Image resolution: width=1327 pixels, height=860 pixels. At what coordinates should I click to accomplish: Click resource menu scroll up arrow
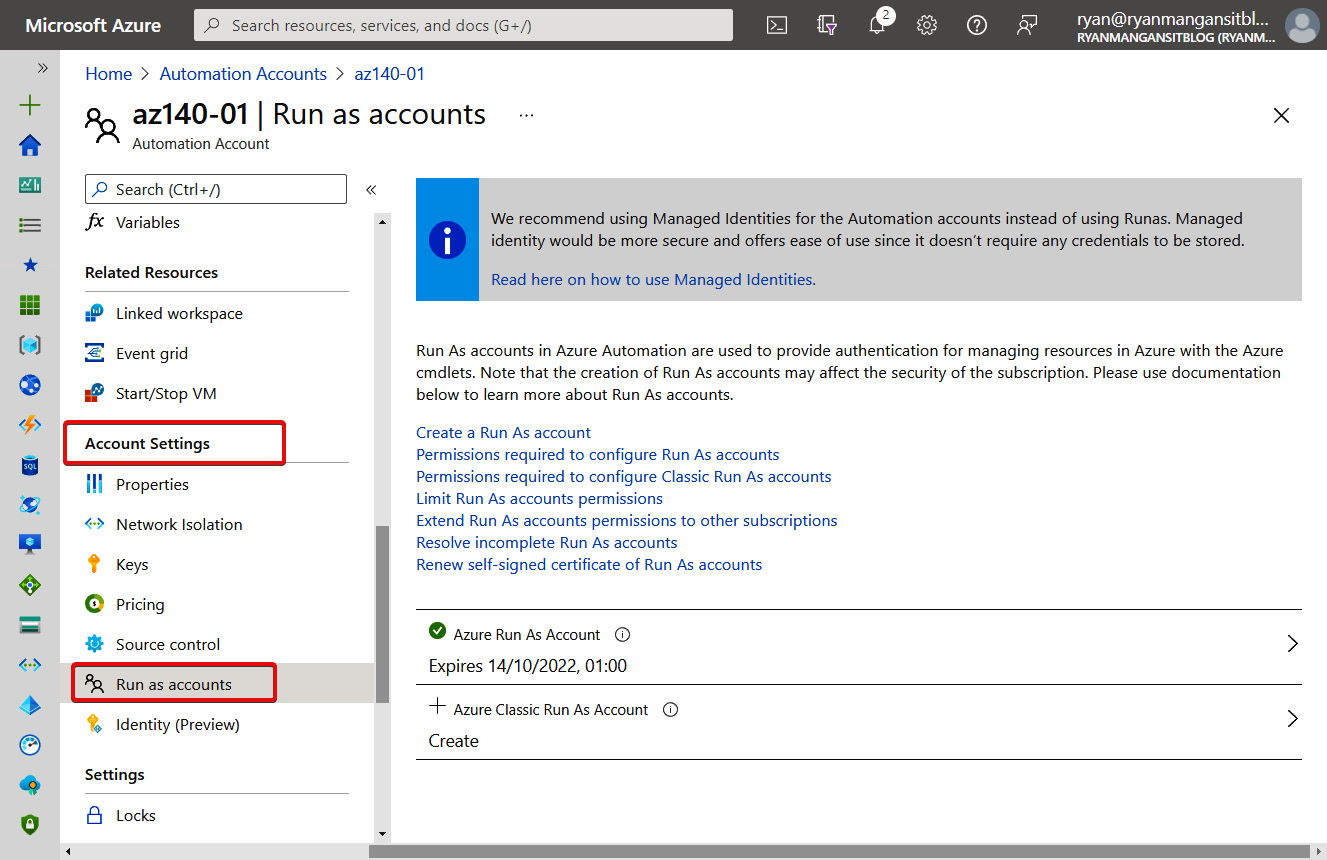[x=382, y=222]
